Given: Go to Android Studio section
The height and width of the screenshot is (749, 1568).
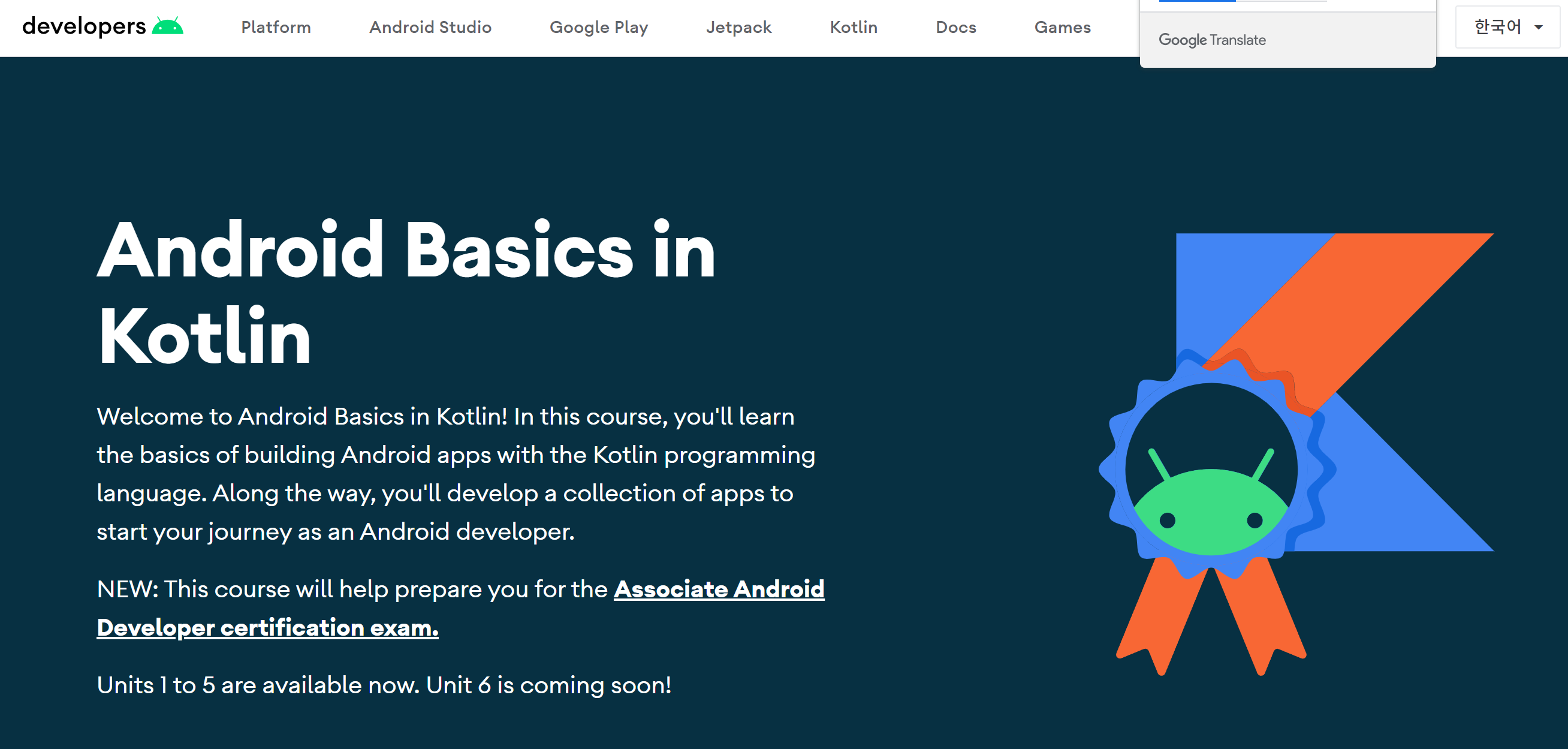Looking at the screenshot, I should tap(430, 28).
